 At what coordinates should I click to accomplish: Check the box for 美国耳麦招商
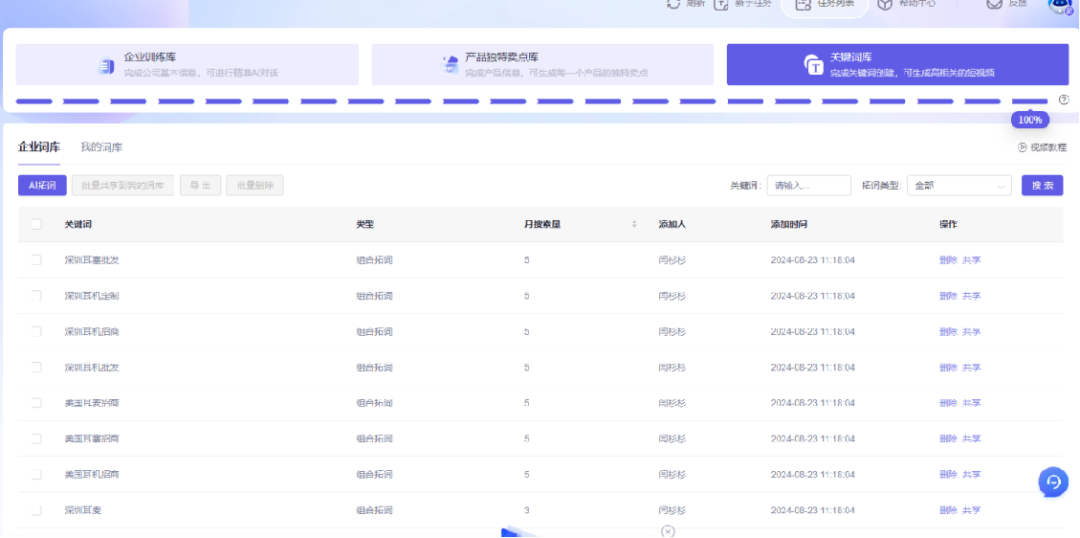tap(36, 403)
